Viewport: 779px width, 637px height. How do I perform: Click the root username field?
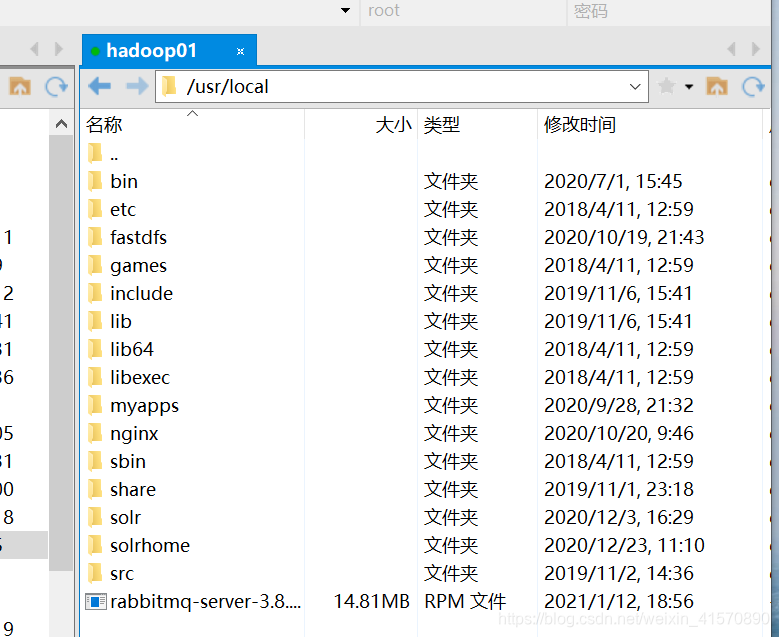pos(463,11)
